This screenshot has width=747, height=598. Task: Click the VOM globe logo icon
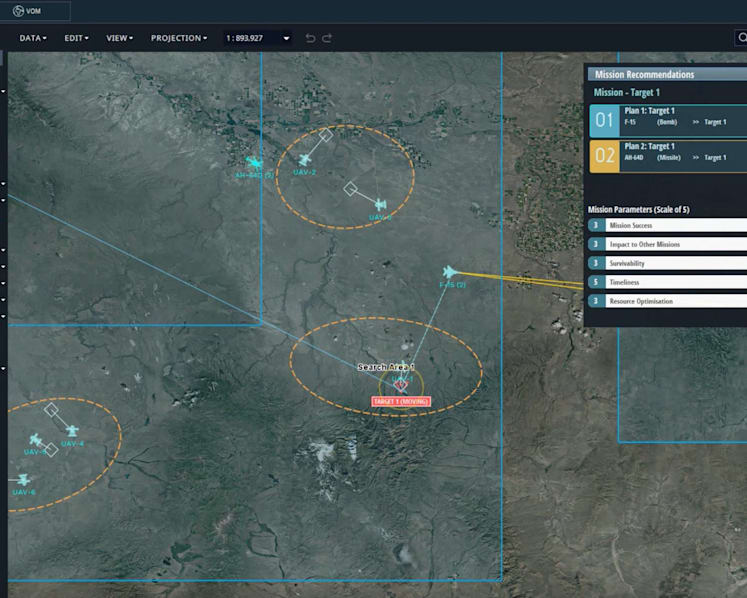point(18,11)
